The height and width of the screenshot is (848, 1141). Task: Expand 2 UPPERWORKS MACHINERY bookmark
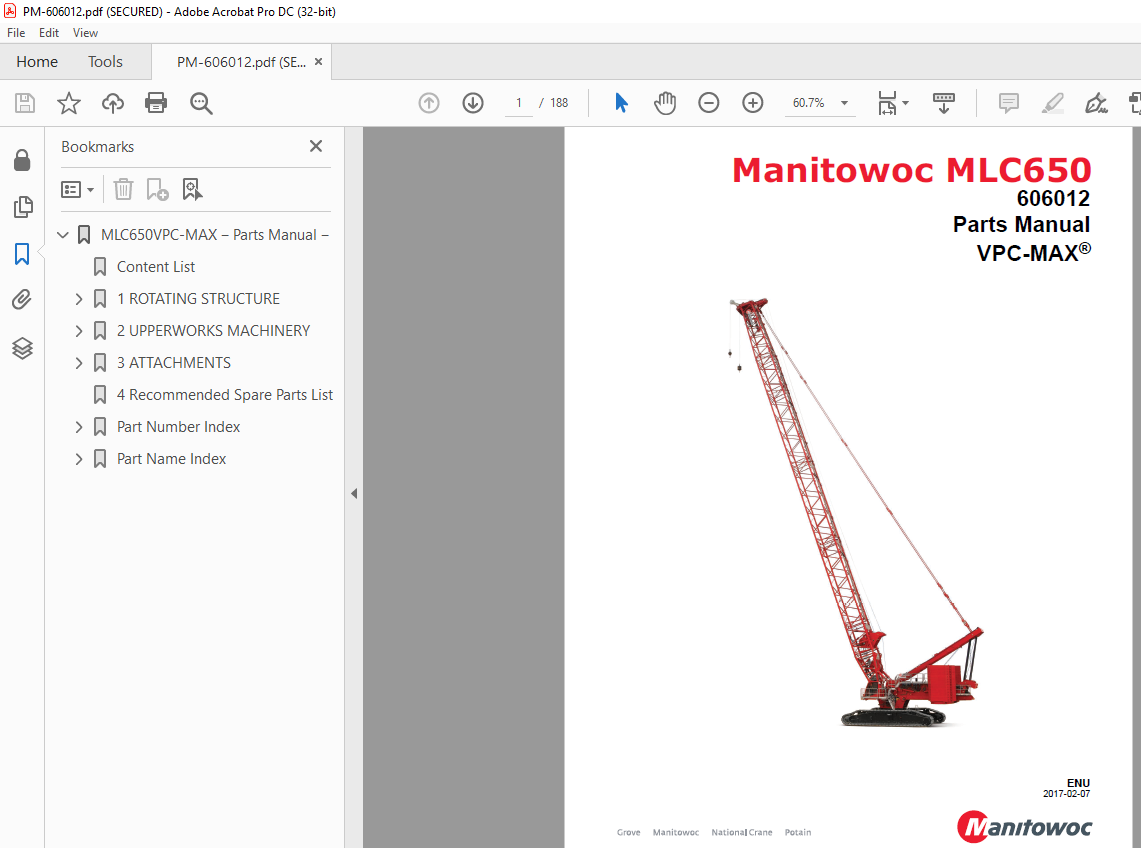click(79, 331)
